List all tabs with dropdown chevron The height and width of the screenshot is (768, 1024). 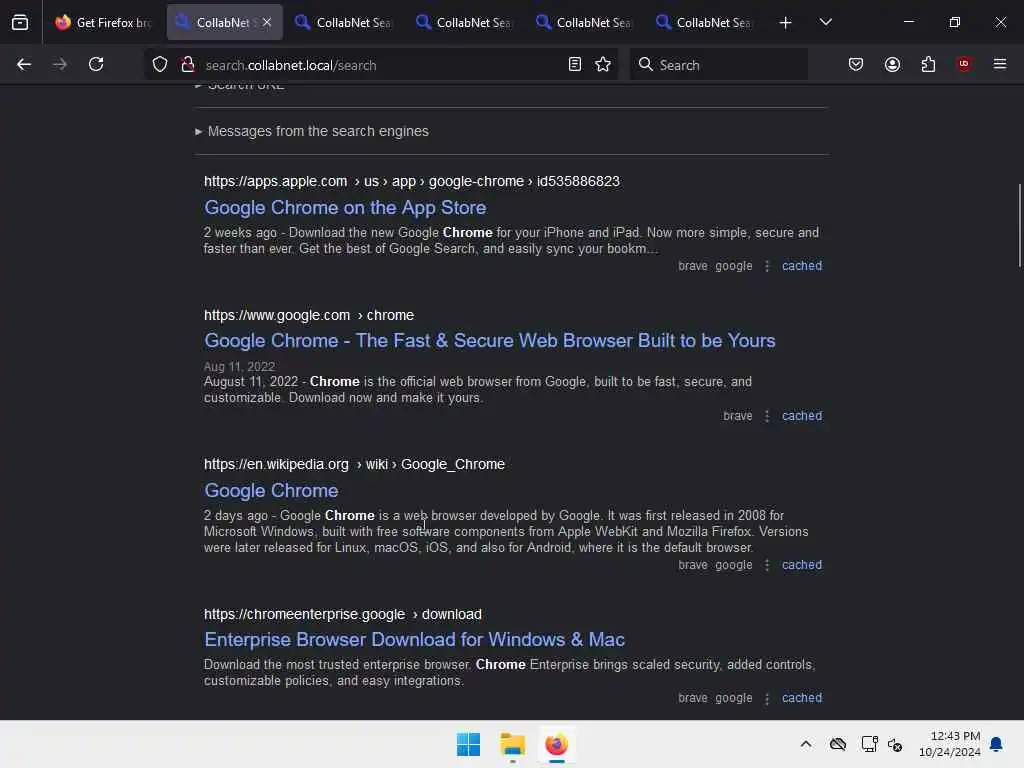[825, 22]
